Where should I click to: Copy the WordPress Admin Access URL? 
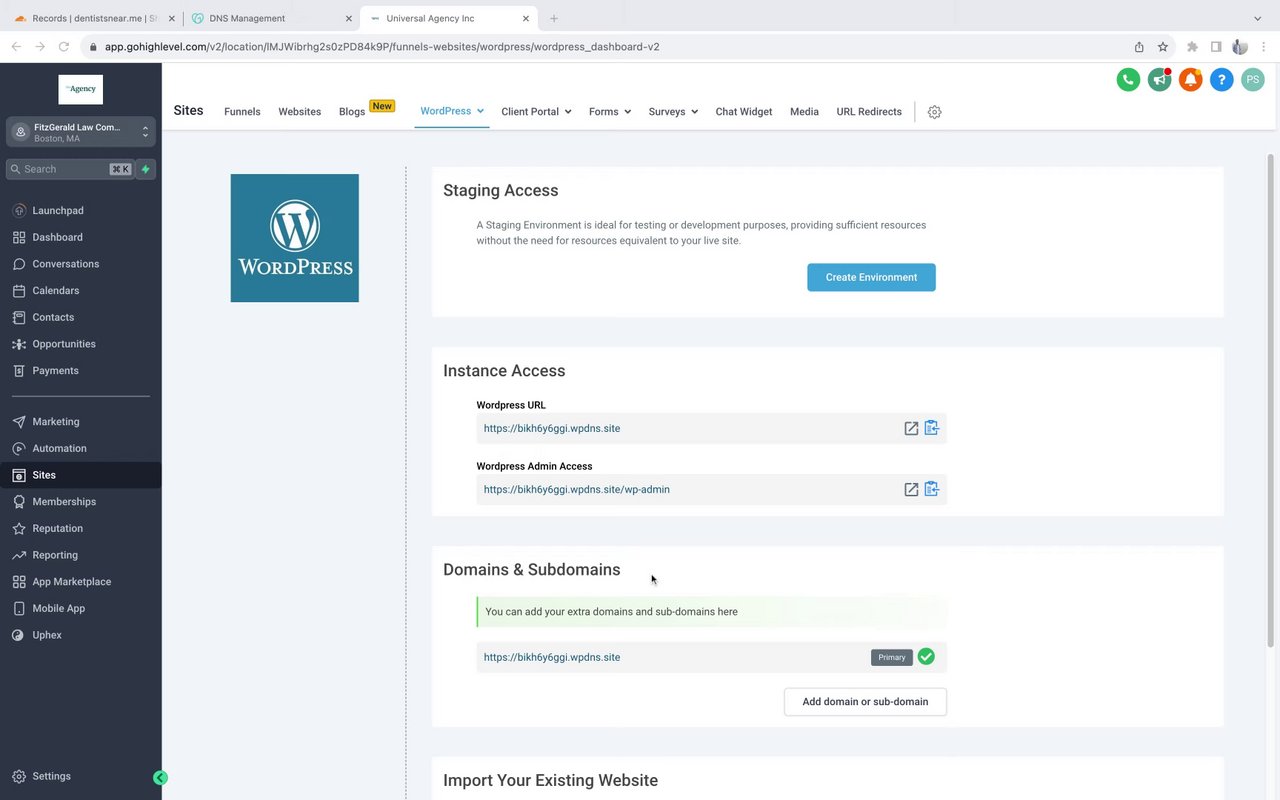pos(931,489)
